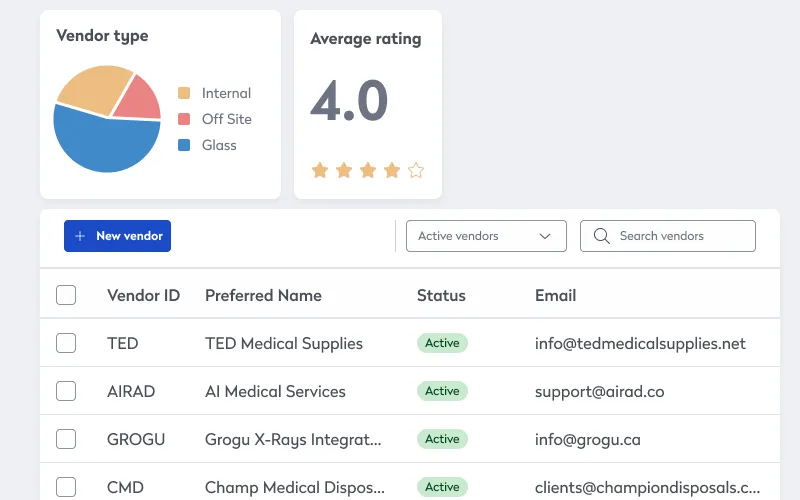The height and width of the screenshot is (500, 800).
Task: Check the AIRAD vendor row checkbox
Action: coord(66,391)
